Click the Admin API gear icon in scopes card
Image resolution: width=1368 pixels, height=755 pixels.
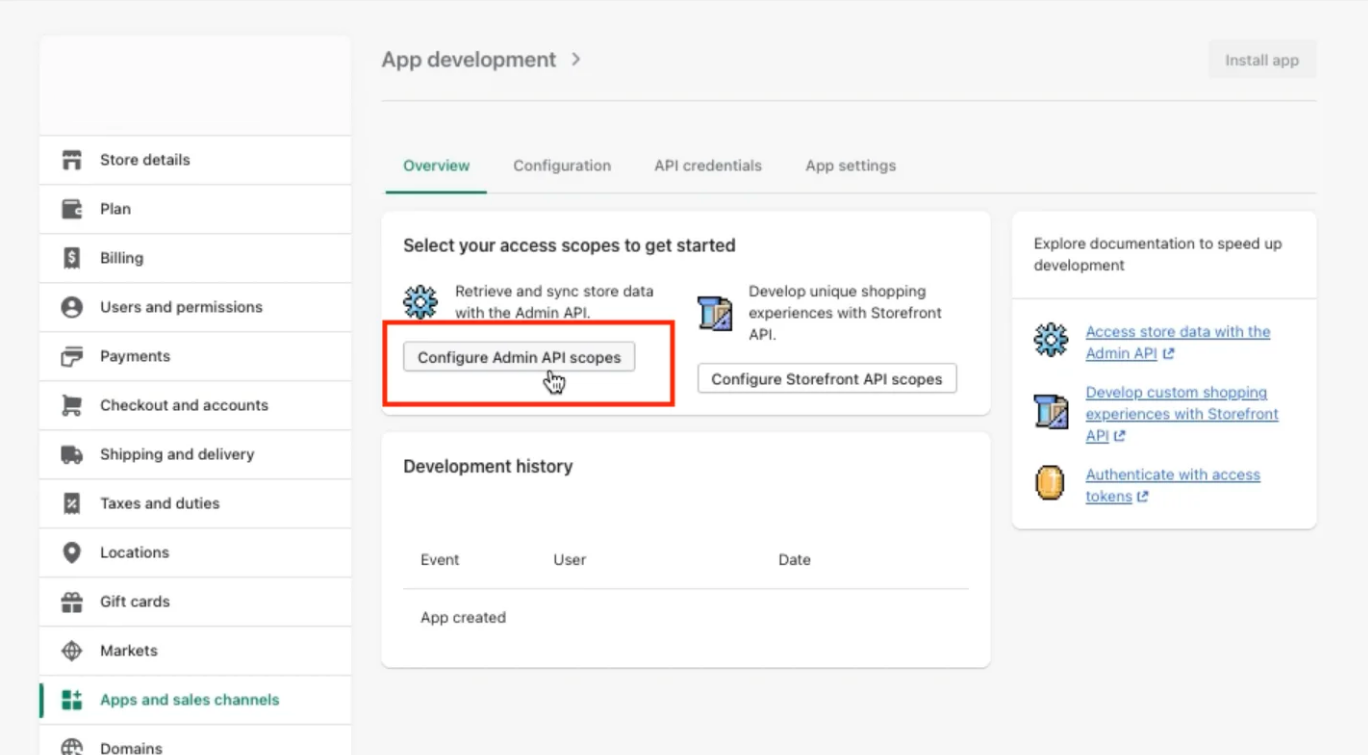420,301
